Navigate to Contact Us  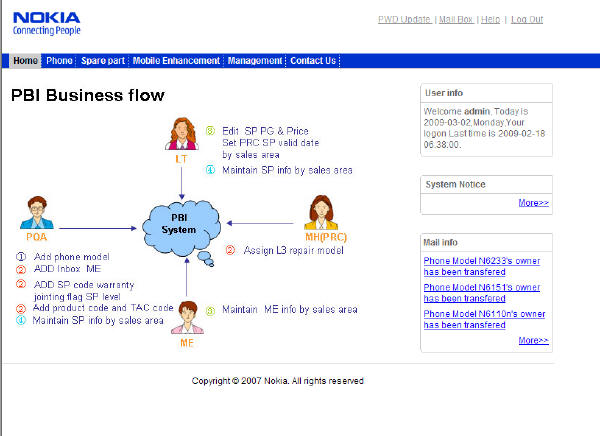pyautogui.click(x=313, y=61)
